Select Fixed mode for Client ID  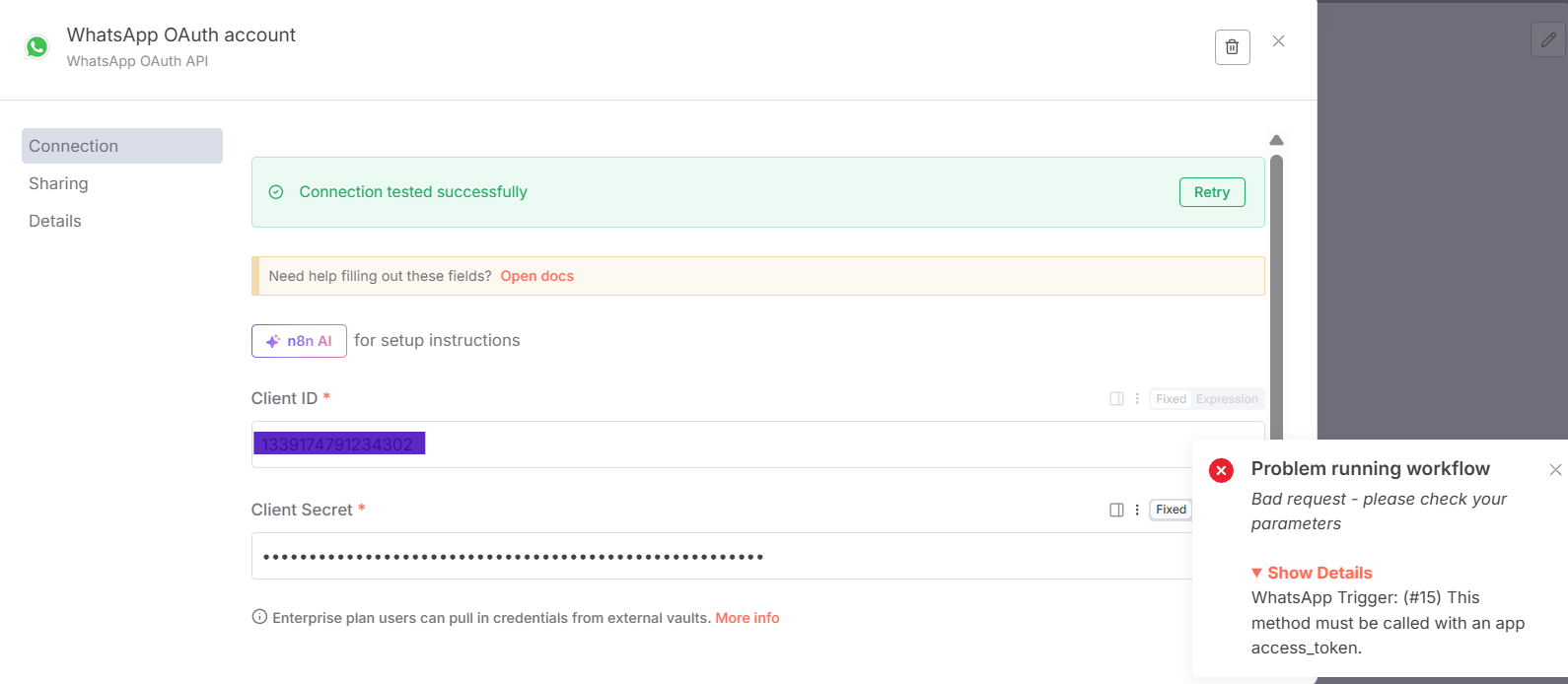coord(1171,399)
